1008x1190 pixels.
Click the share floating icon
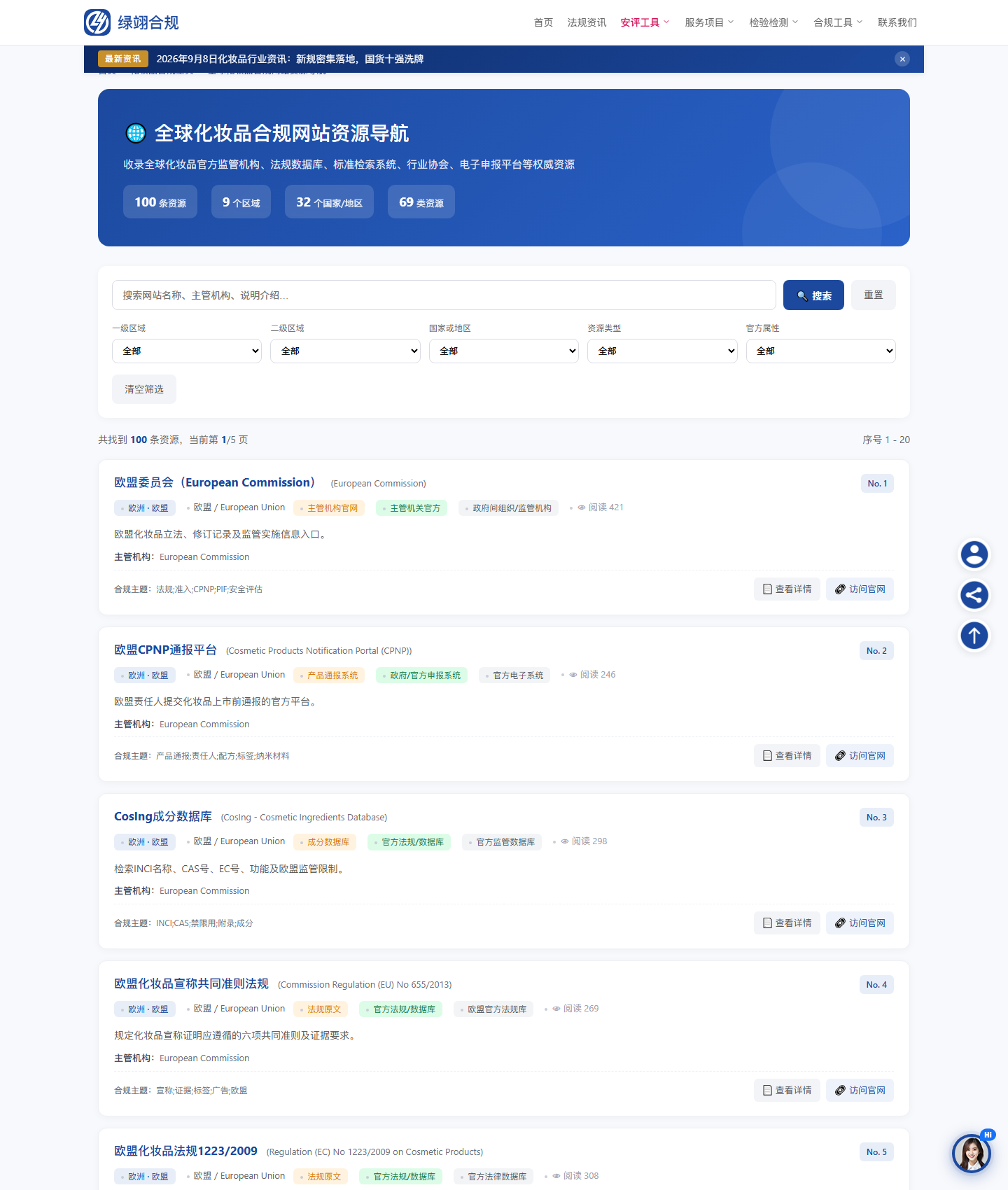974,595
